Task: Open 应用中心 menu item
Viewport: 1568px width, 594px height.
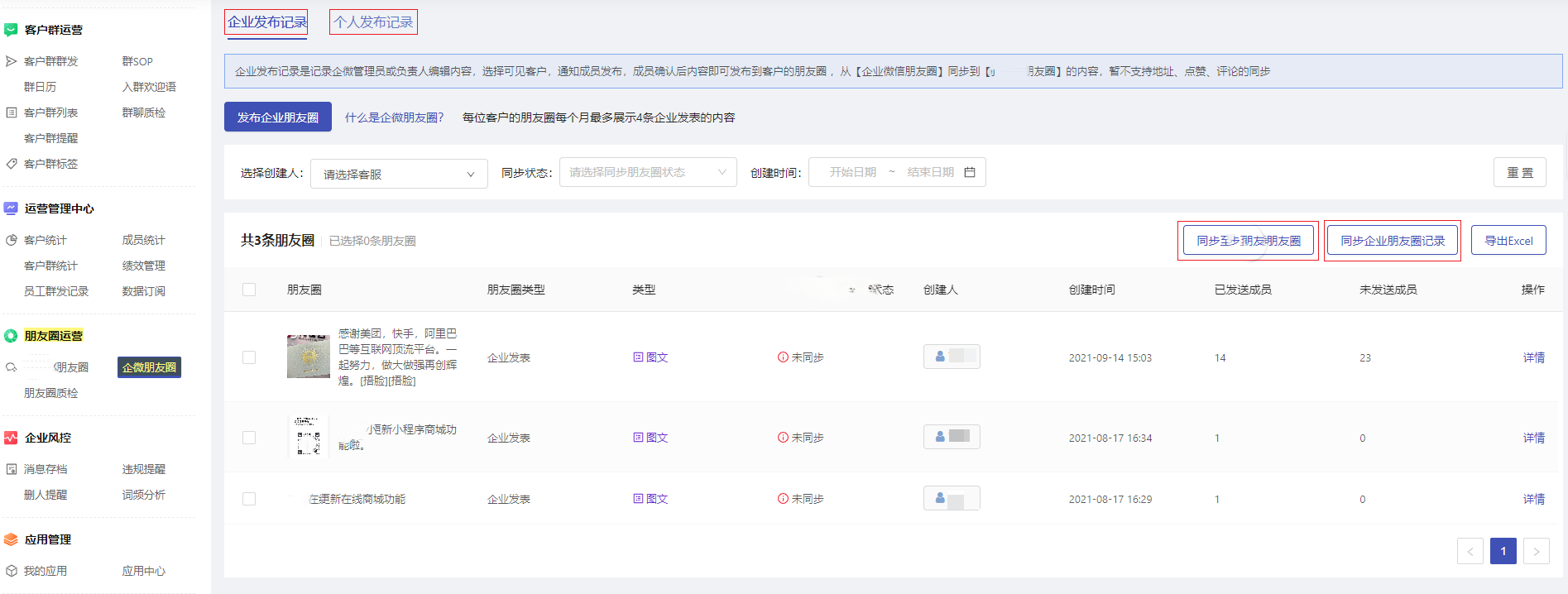Action: pos(144,571)
